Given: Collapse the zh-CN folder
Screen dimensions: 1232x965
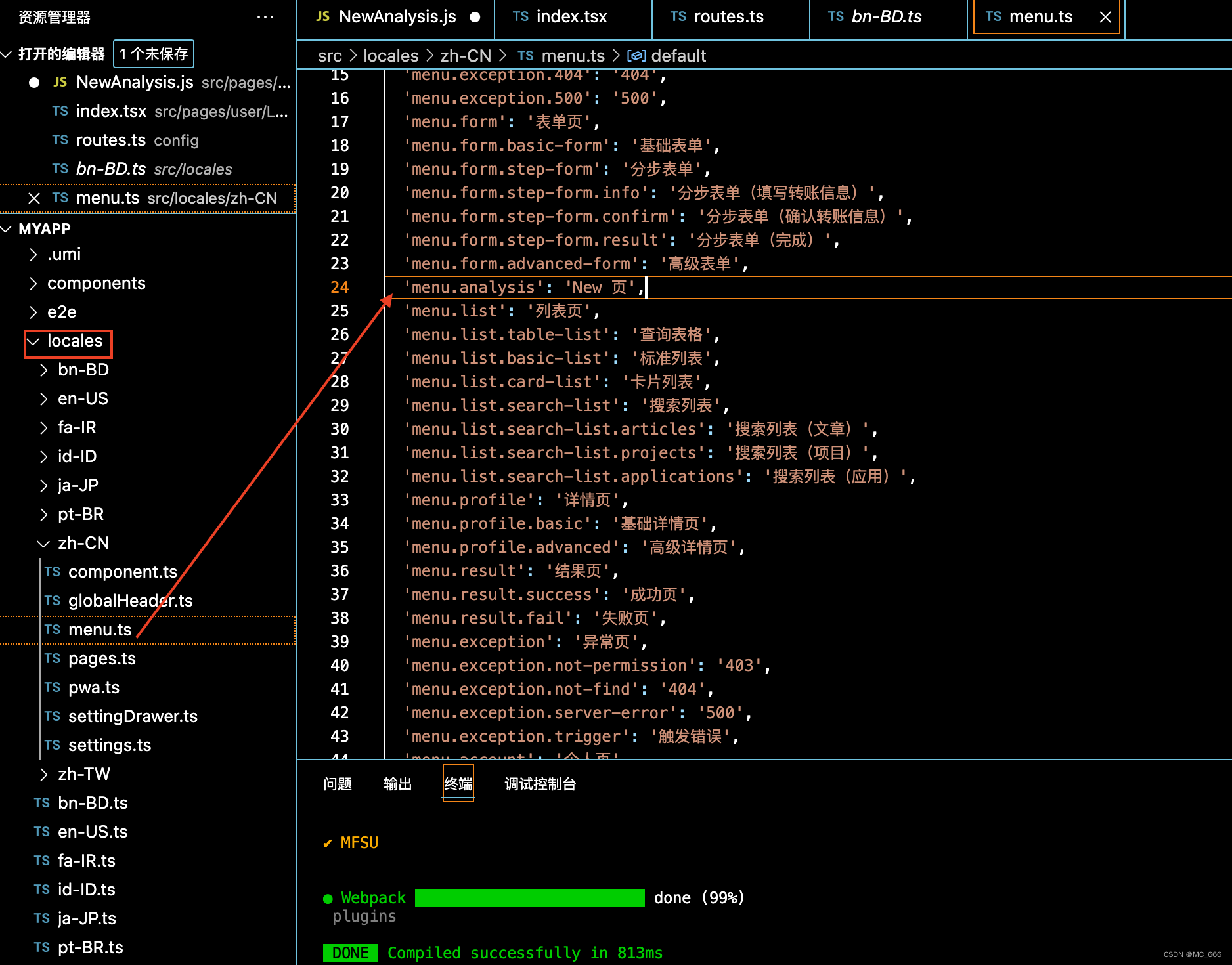Looking at the screenshot, I should (44, 544).
